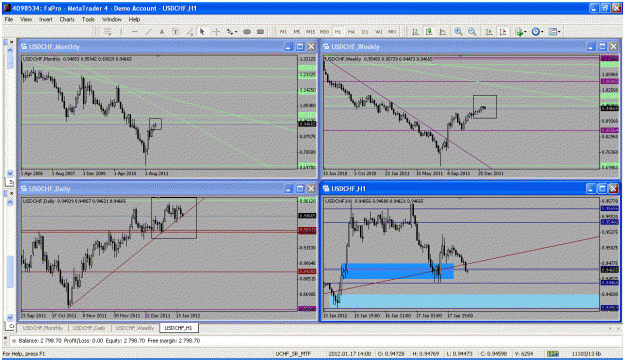Screen dimensions: 625x360
Task: Select the H4 timeframe button
Action: coord(351,32)
